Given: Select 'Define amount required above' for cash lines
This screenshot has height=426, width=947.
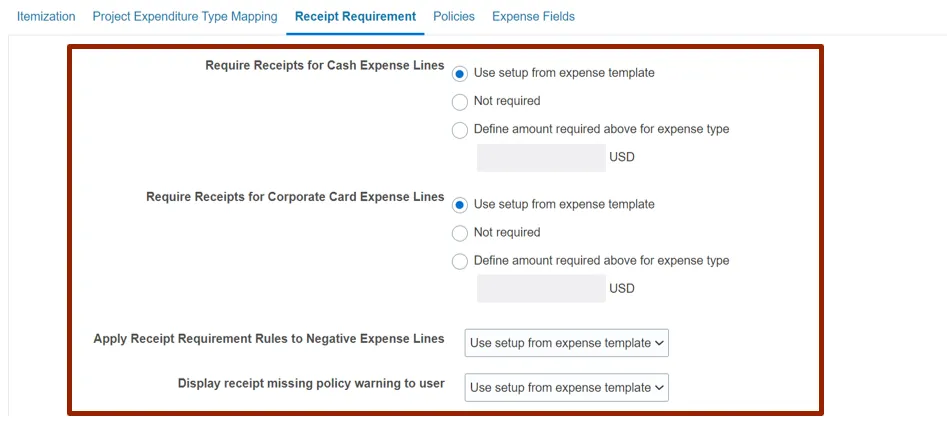Looking at the screenshot, I should [460, 129].
